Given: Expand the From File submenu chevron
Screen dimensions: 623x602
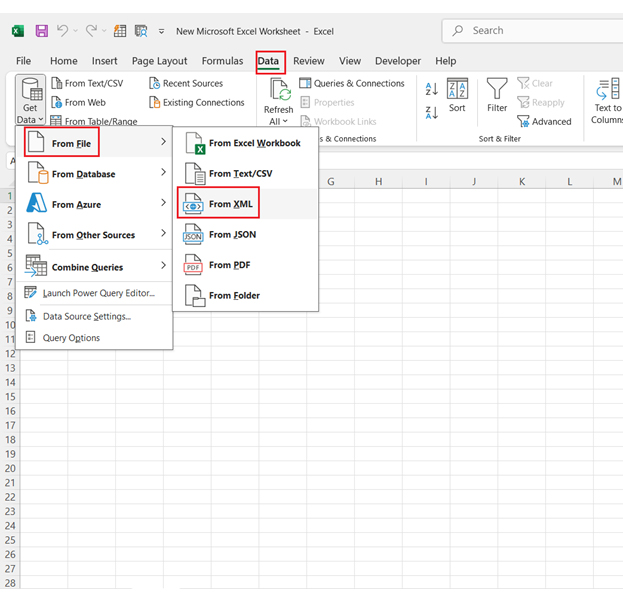Looking at the screenshot, I should (x=163, y=141).
